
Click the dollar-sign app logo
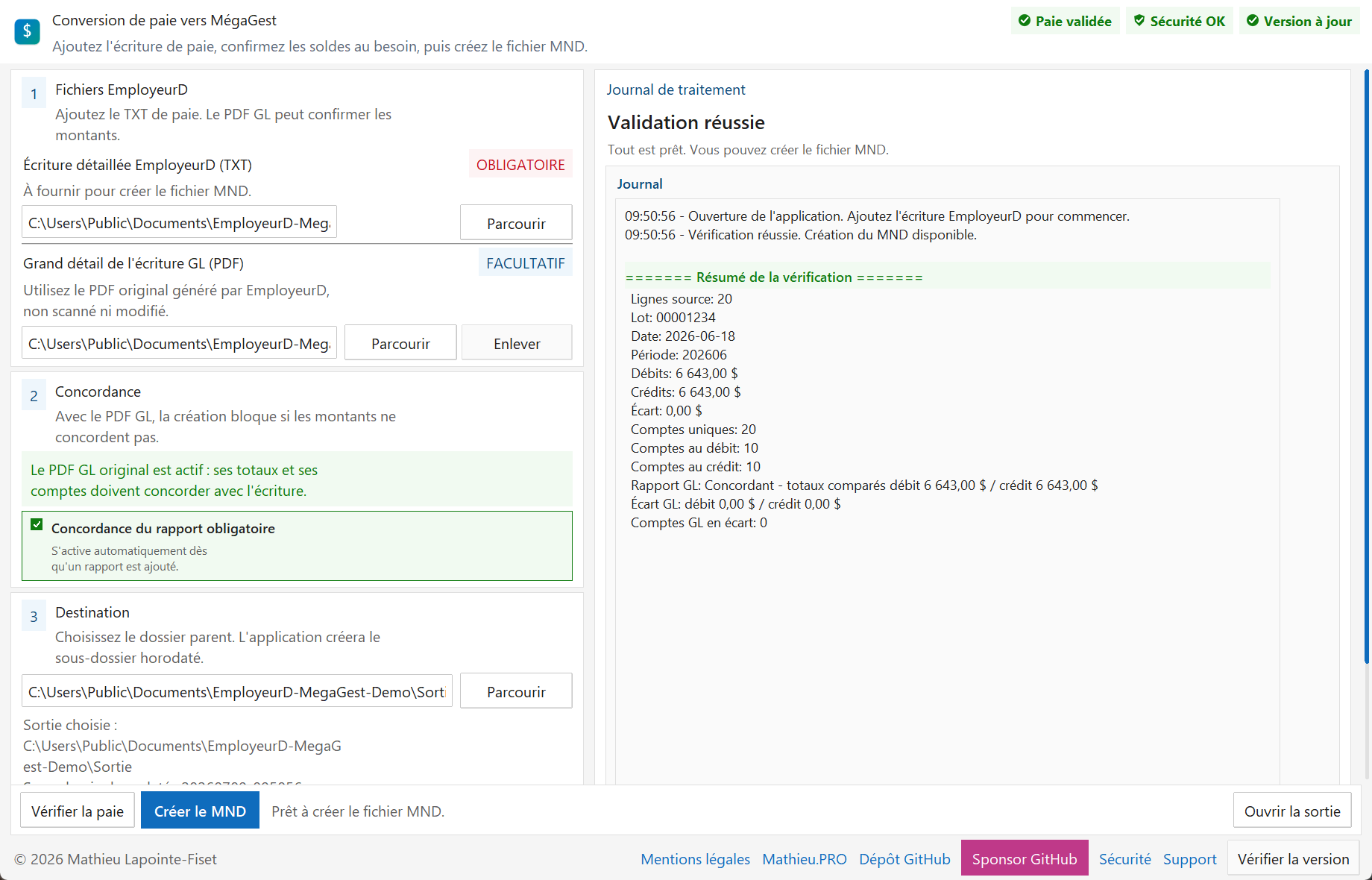click(x=28, y=31)
